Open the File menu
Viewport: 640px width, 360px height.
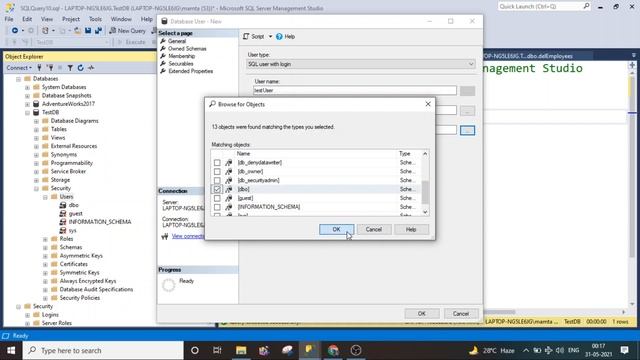9,19
